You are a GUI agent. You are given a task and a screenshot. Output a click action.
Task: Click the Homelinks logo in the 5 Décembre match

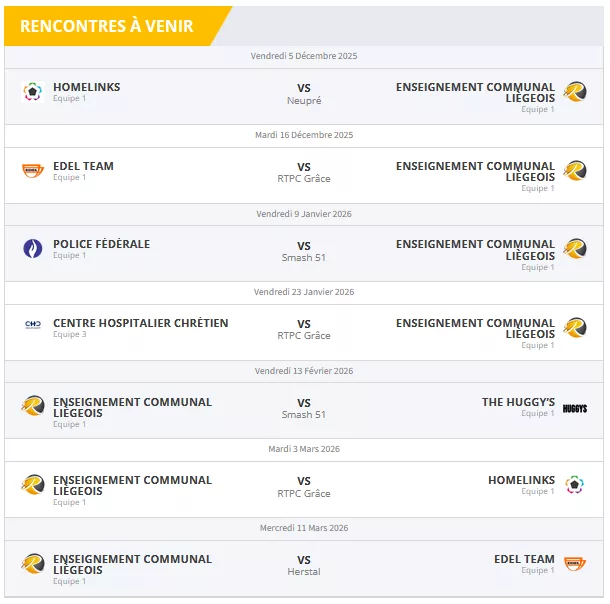pos(32,92)
